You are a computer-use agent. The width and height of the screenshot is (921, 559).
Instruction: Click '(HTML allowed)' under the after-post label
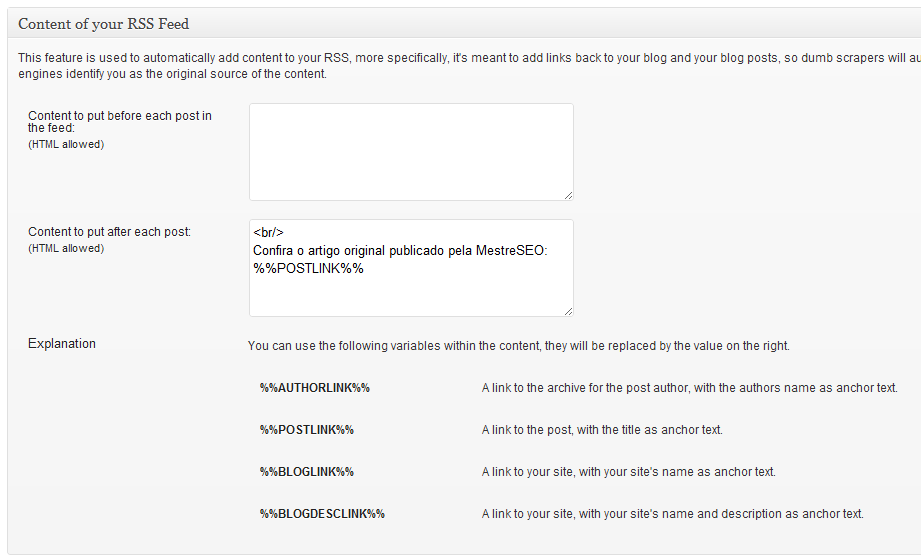coord(66,248)
